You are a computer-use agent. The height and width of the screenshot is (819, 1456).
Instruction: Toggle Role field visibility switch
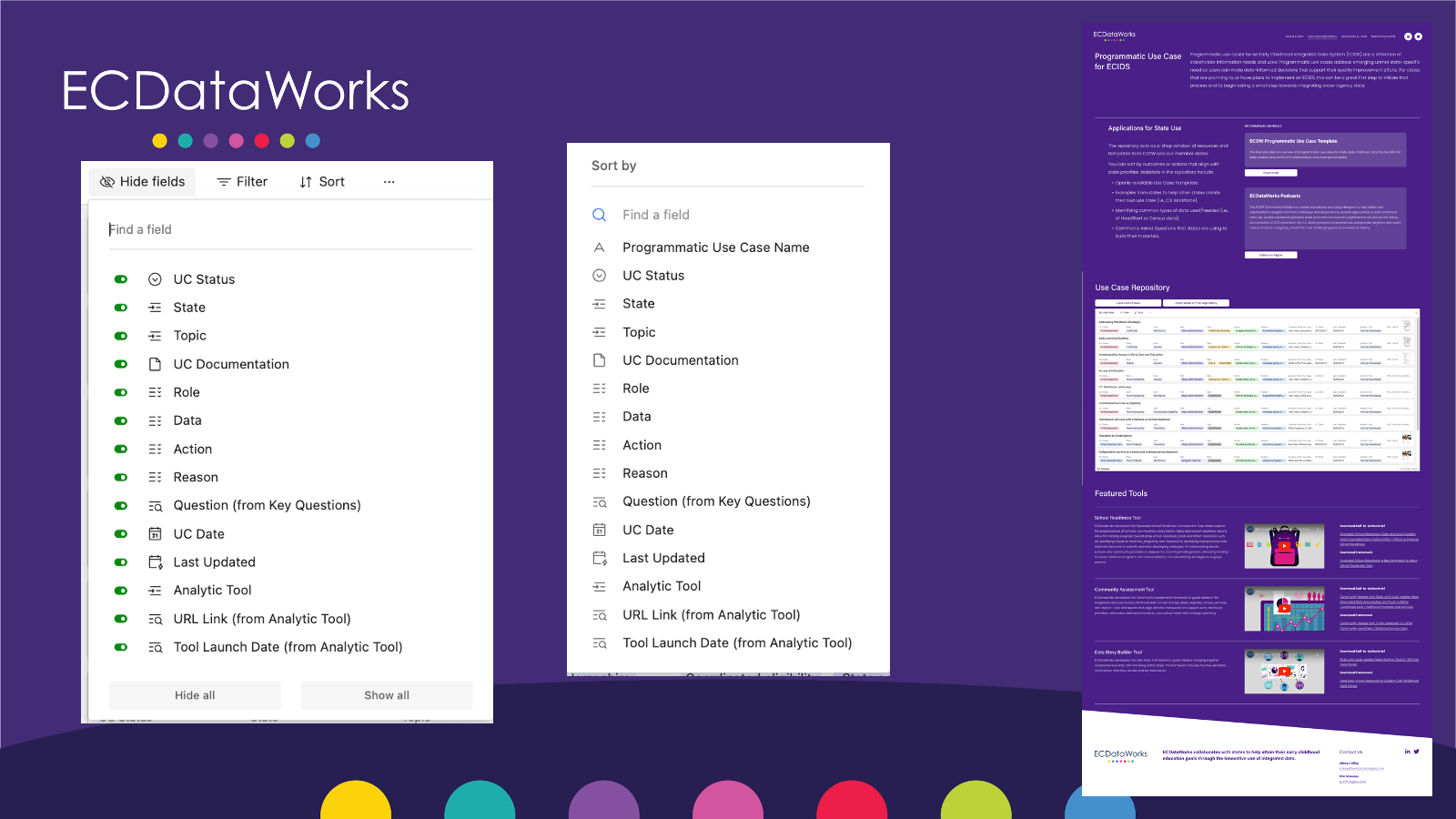(x=121, y=392)
